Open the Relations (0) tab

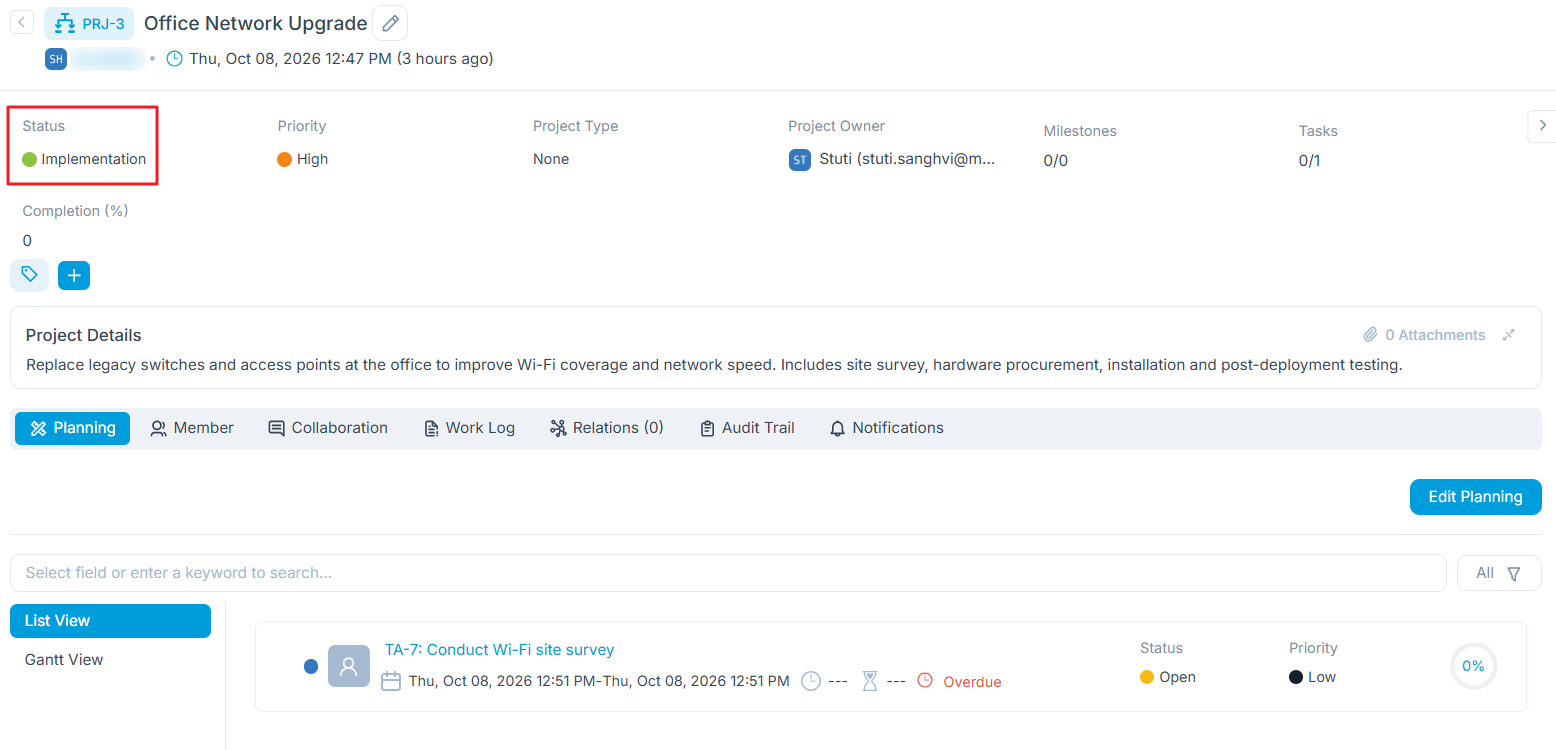coord(607,428)
